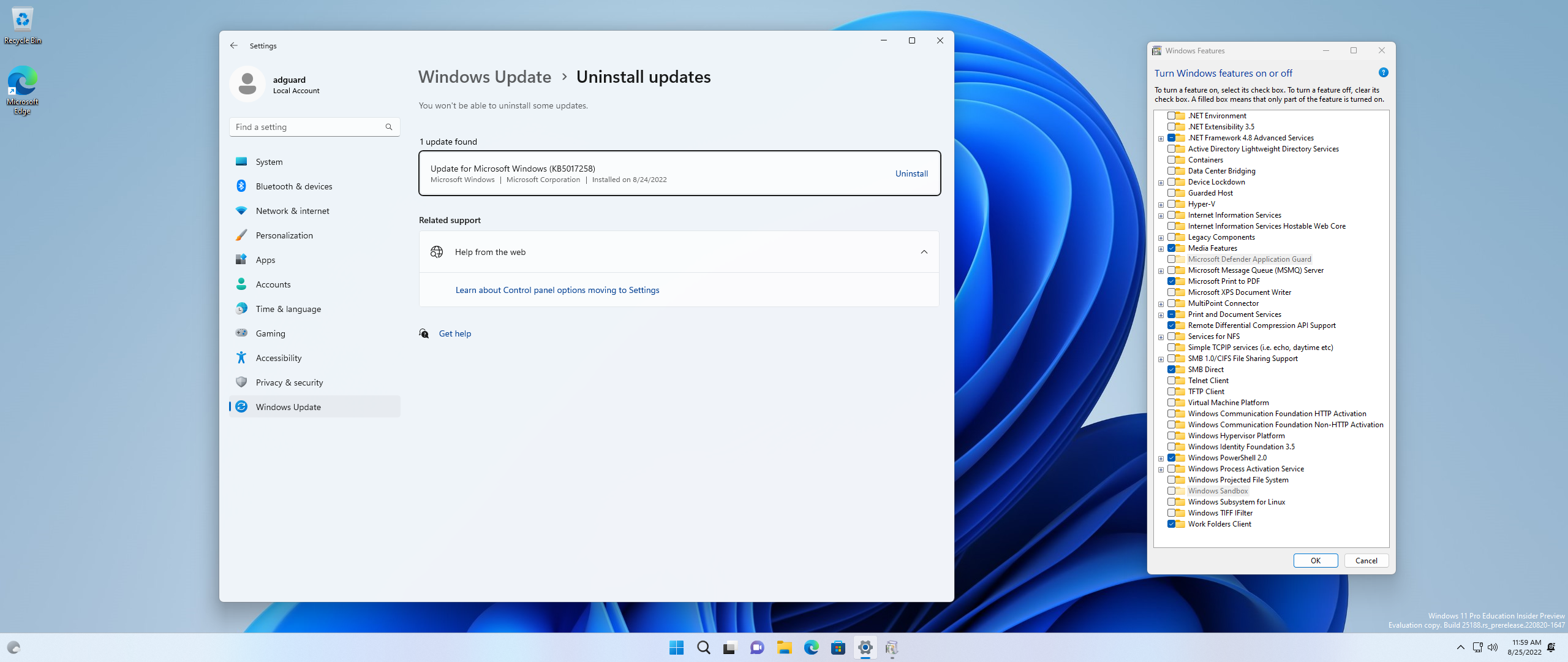Check Telnet Client checkbox

point(1171,380)
